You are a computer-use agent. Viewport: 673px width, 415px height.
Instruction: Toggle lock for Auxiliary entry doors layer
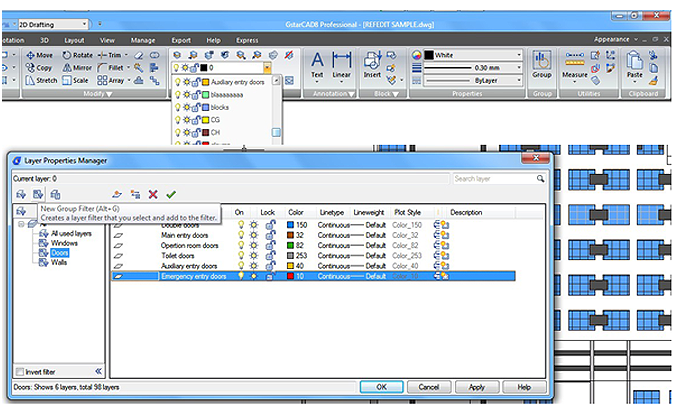click(270, 266)
